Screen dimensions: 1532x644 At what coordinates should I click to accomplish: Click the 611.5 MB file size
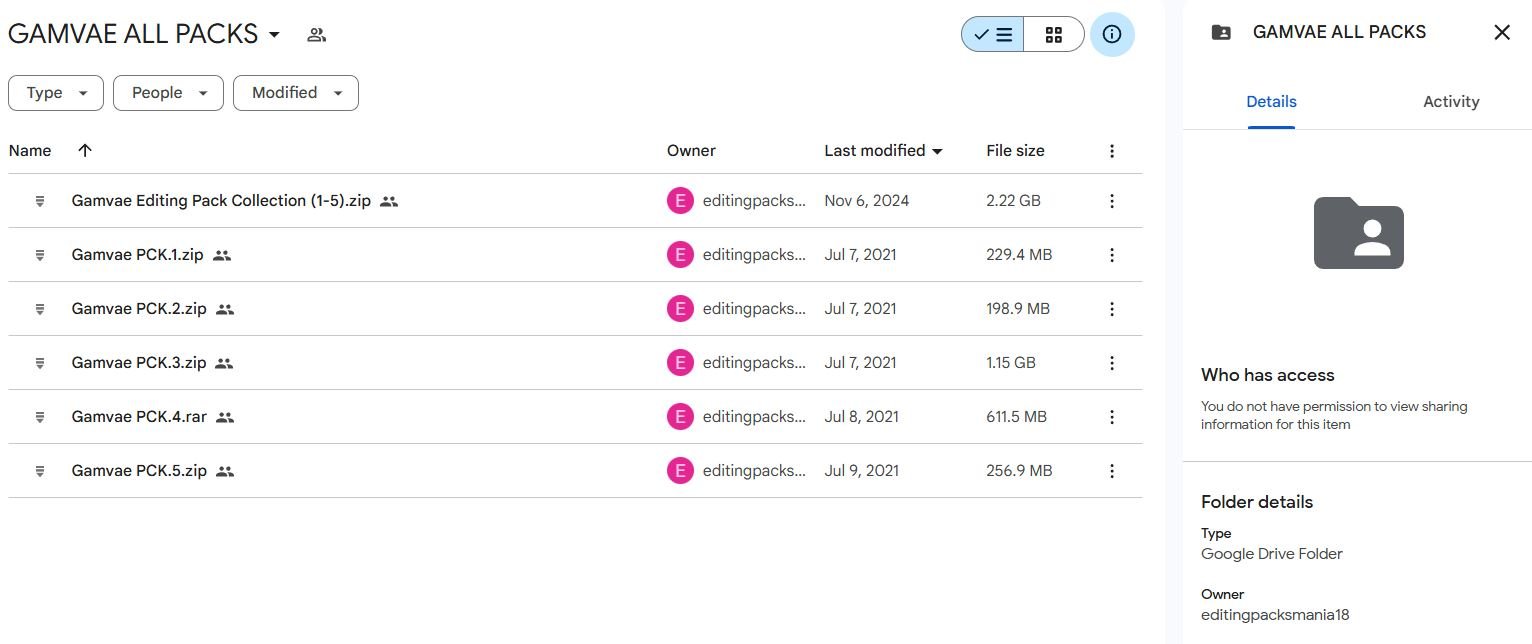(x=1016, y=417)
